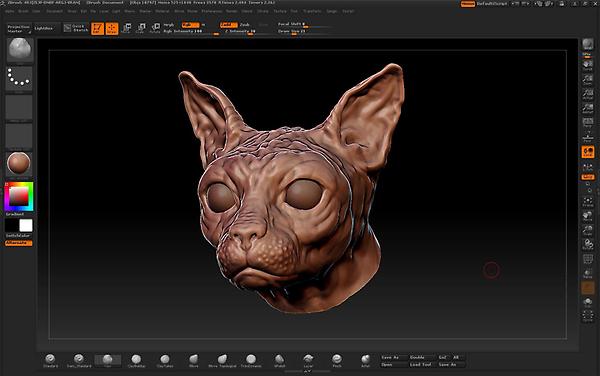The image size is (600, 376).
Task: Select the Inflat brush at shelf end
Action: point(365,360)
